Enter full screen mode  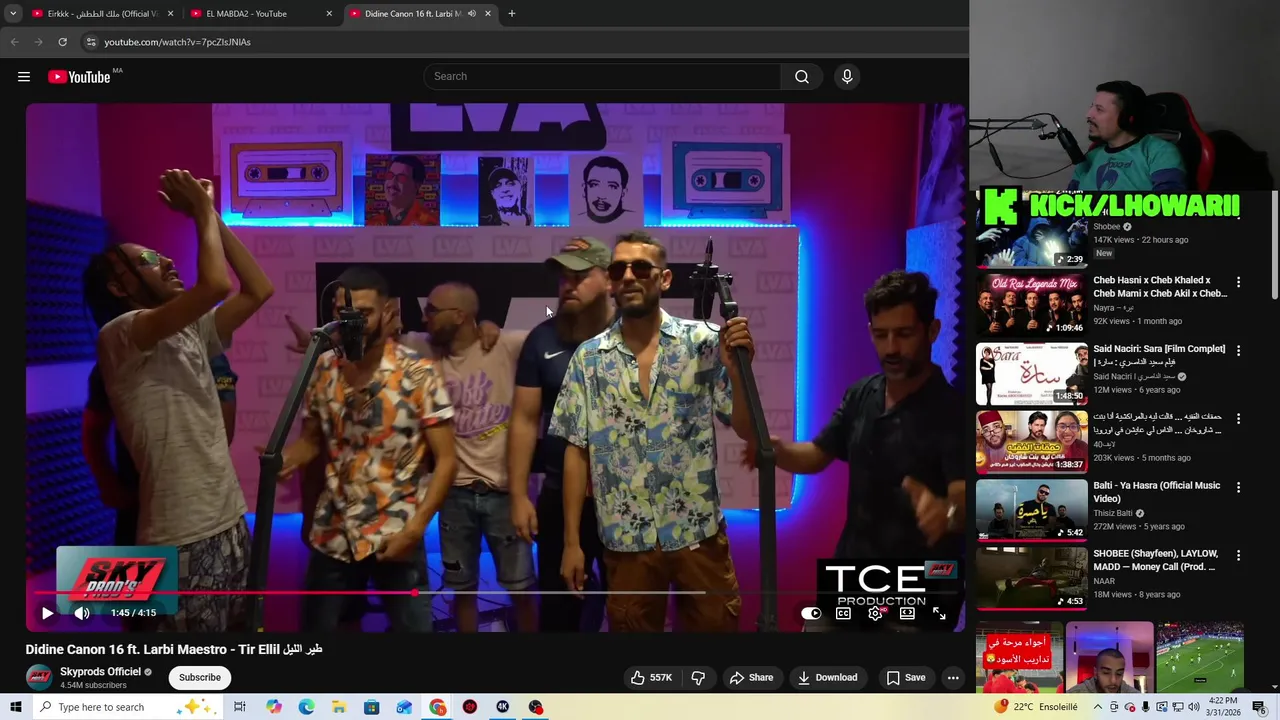(x=939, y=614)
